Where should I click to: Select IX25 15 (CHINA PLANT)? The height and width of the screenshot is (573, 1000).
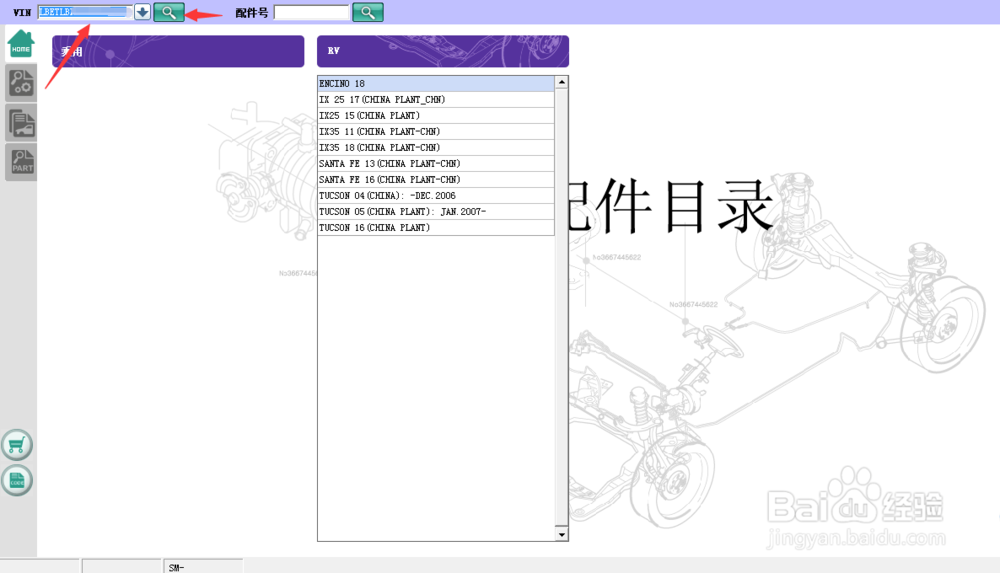click(436, 115)
